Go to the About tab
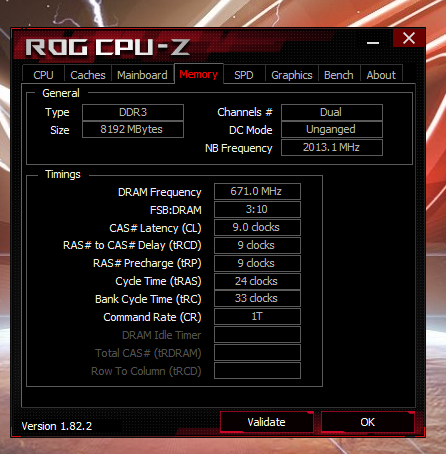 pos(381,75)
